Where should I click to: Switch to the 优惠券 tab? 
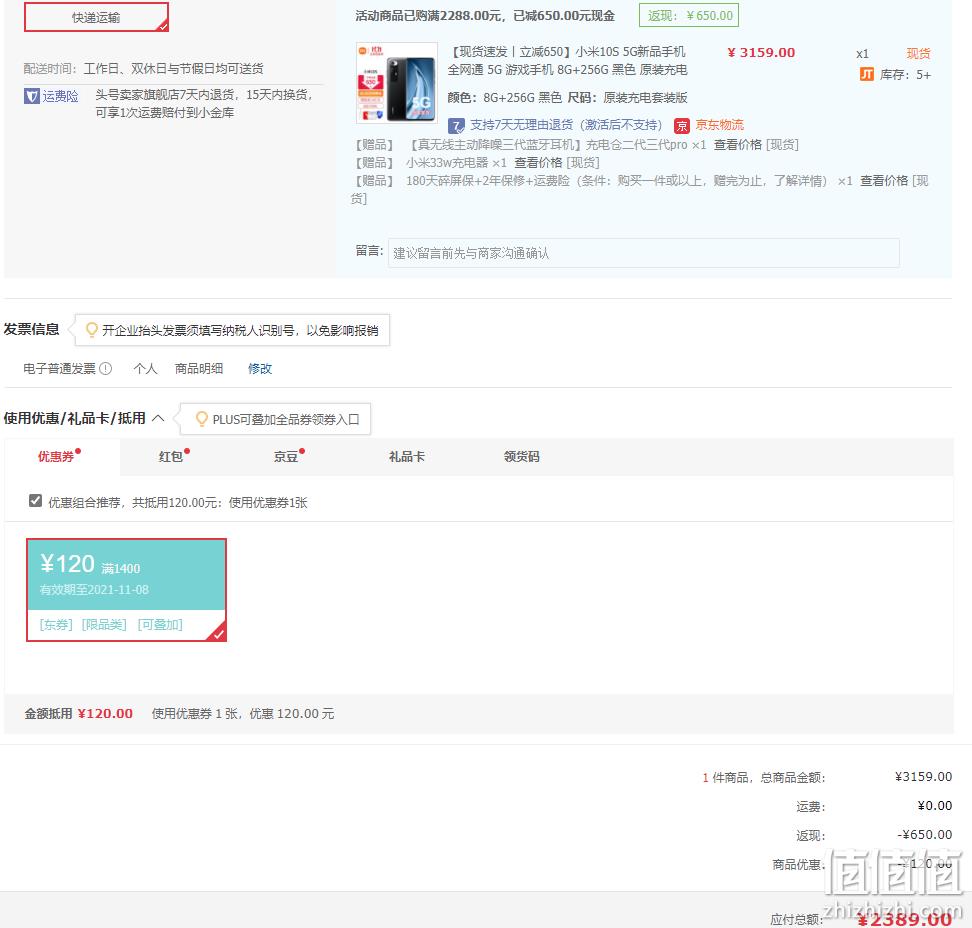click(x=62, y=457)
